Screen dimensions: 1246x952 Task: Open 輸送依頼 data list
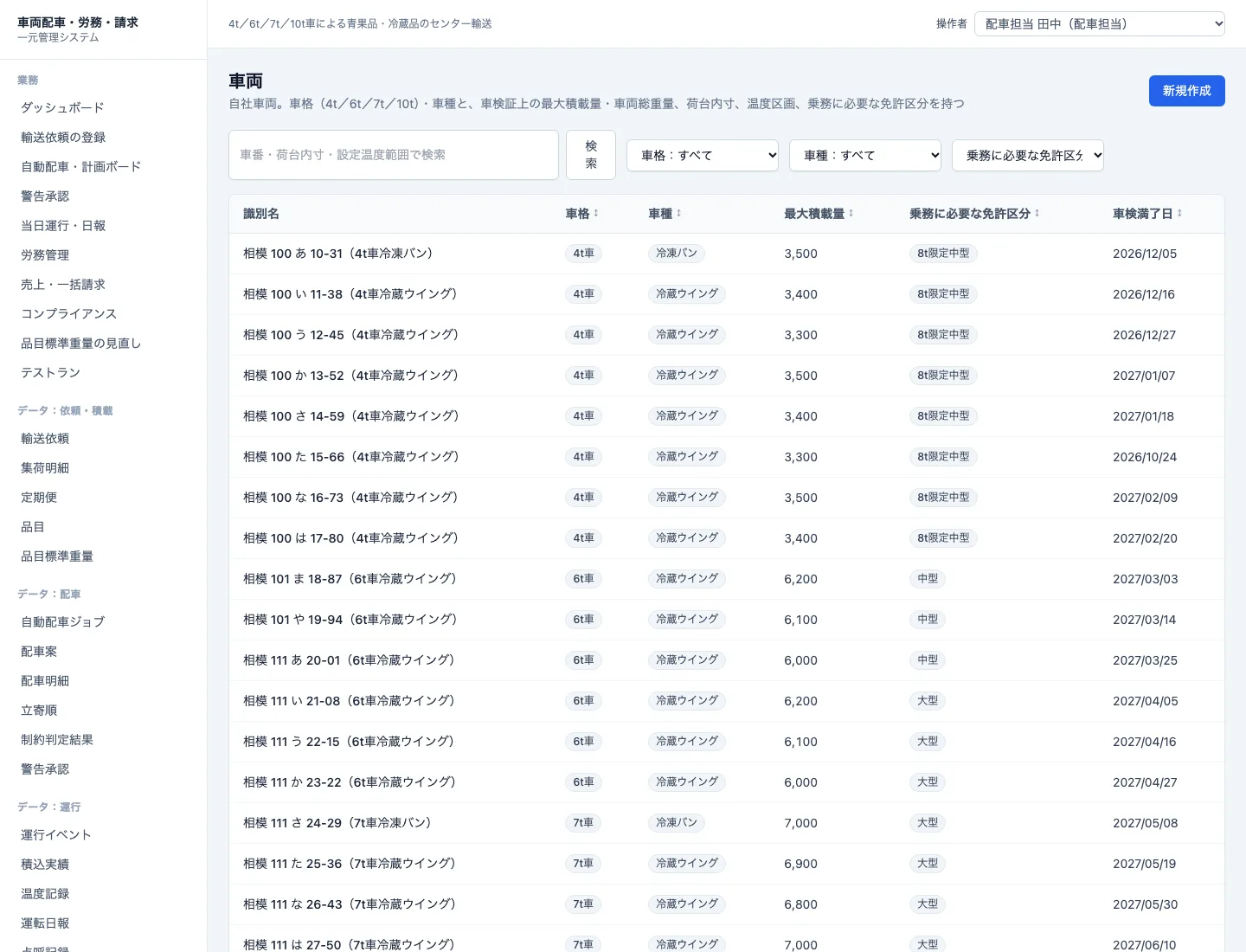tap(45, 439)
